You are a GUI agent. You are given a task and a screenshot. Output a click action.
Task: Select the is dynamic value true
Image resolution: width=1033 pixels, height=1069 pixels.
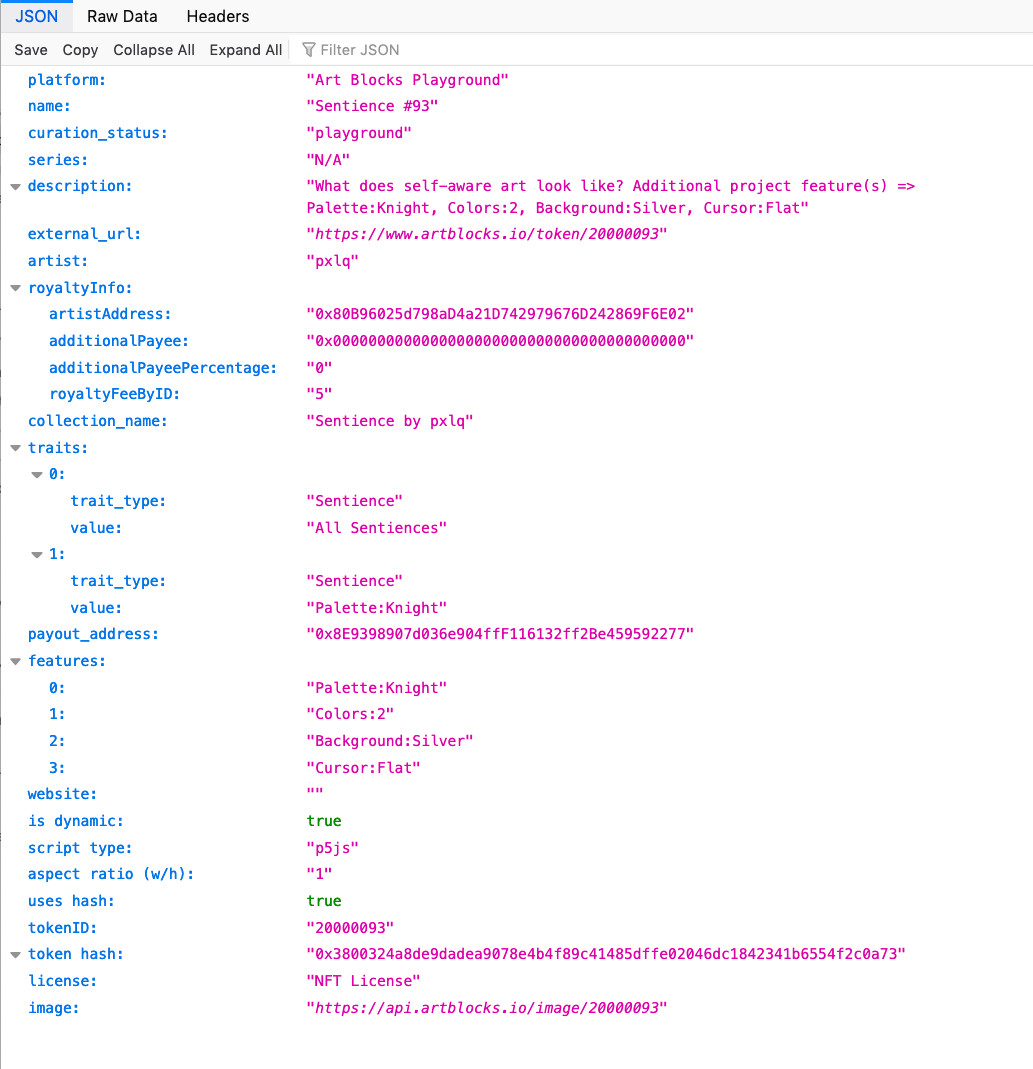324,821
